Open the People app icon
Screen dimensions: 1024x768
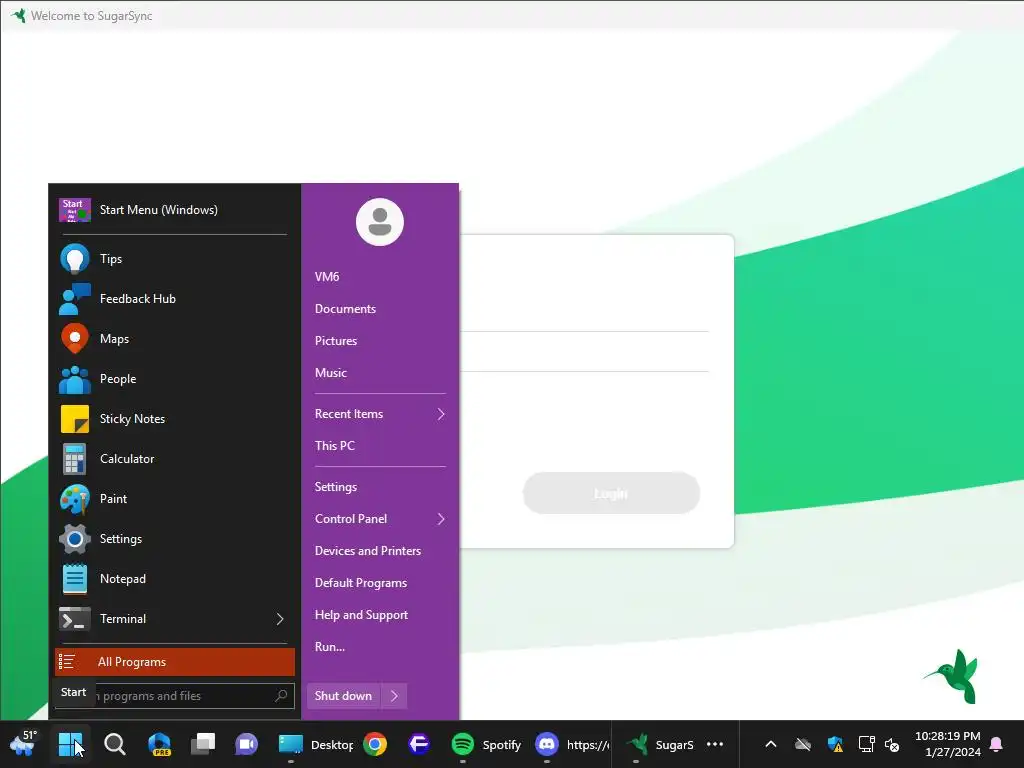point(74,379)
